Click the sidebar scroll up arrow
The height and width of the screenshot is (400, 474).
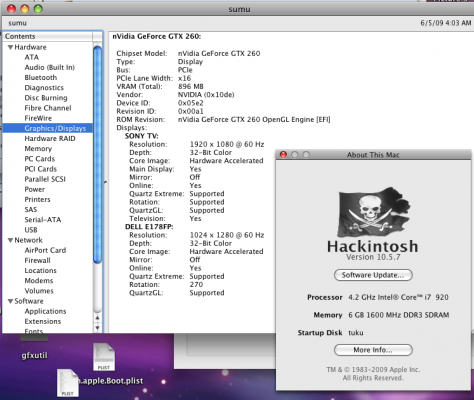[x=97, y=318]
